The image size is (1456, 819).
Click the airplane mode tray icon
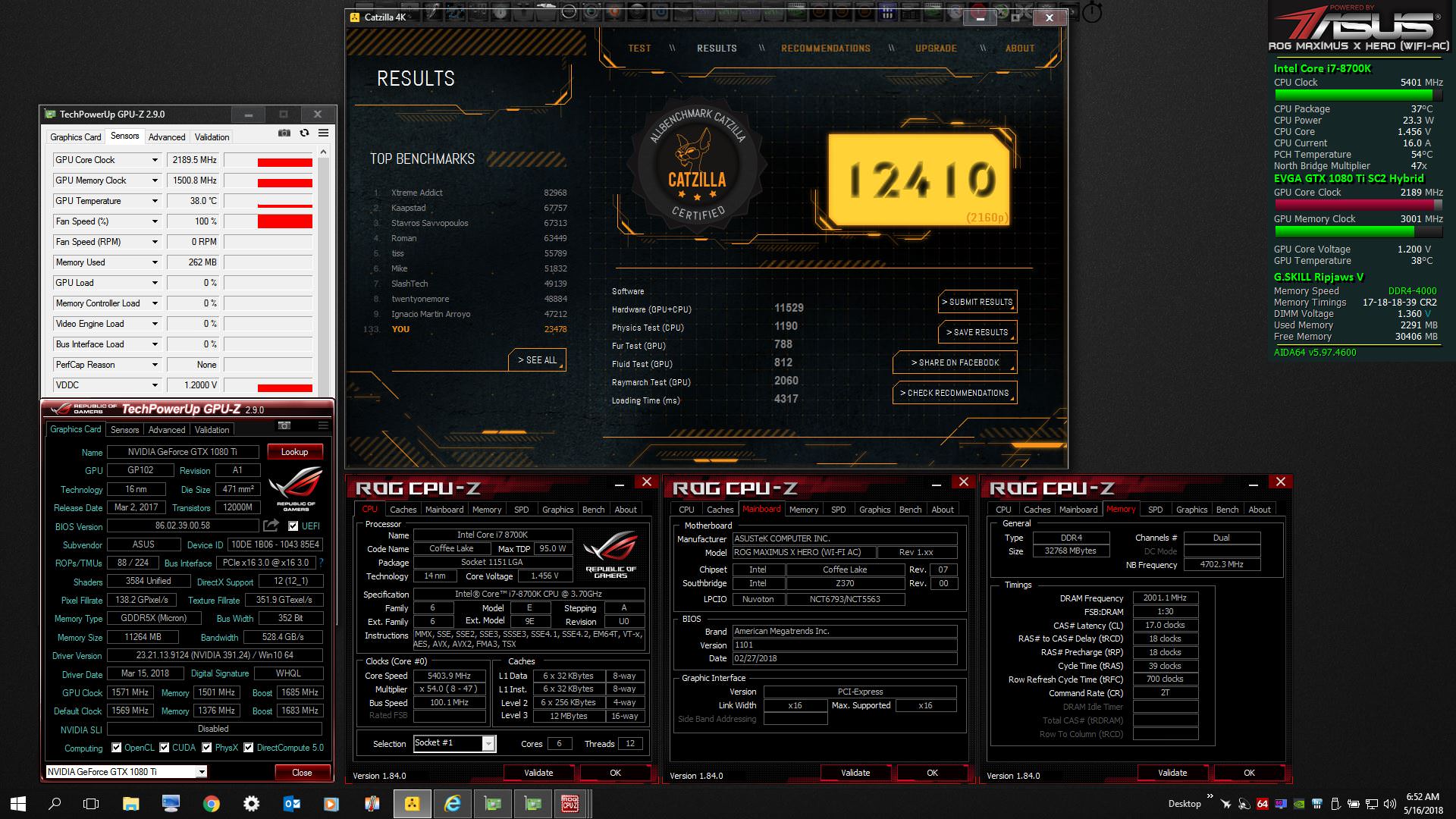(1226, 804)
